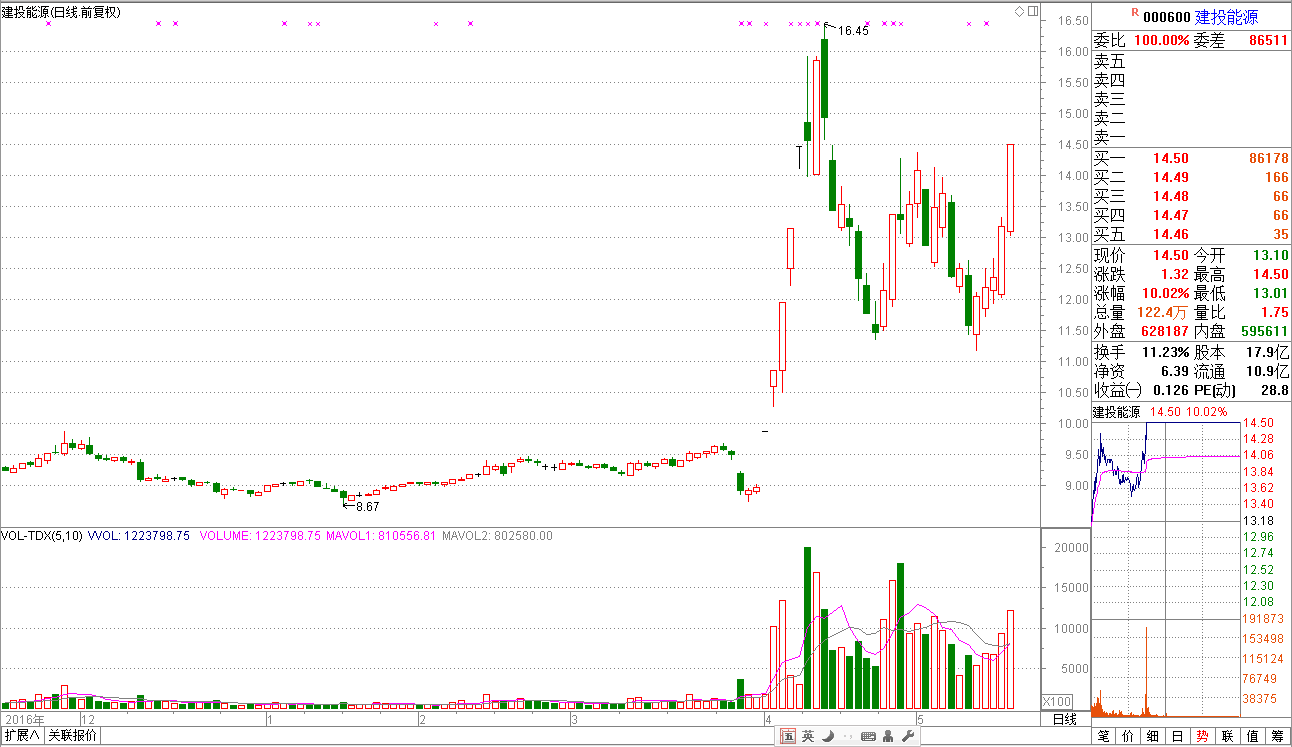This screenshot has height=747, width=1292.
Task: Click the 买一 volume 86178
Action: (x=1269, y=158)
